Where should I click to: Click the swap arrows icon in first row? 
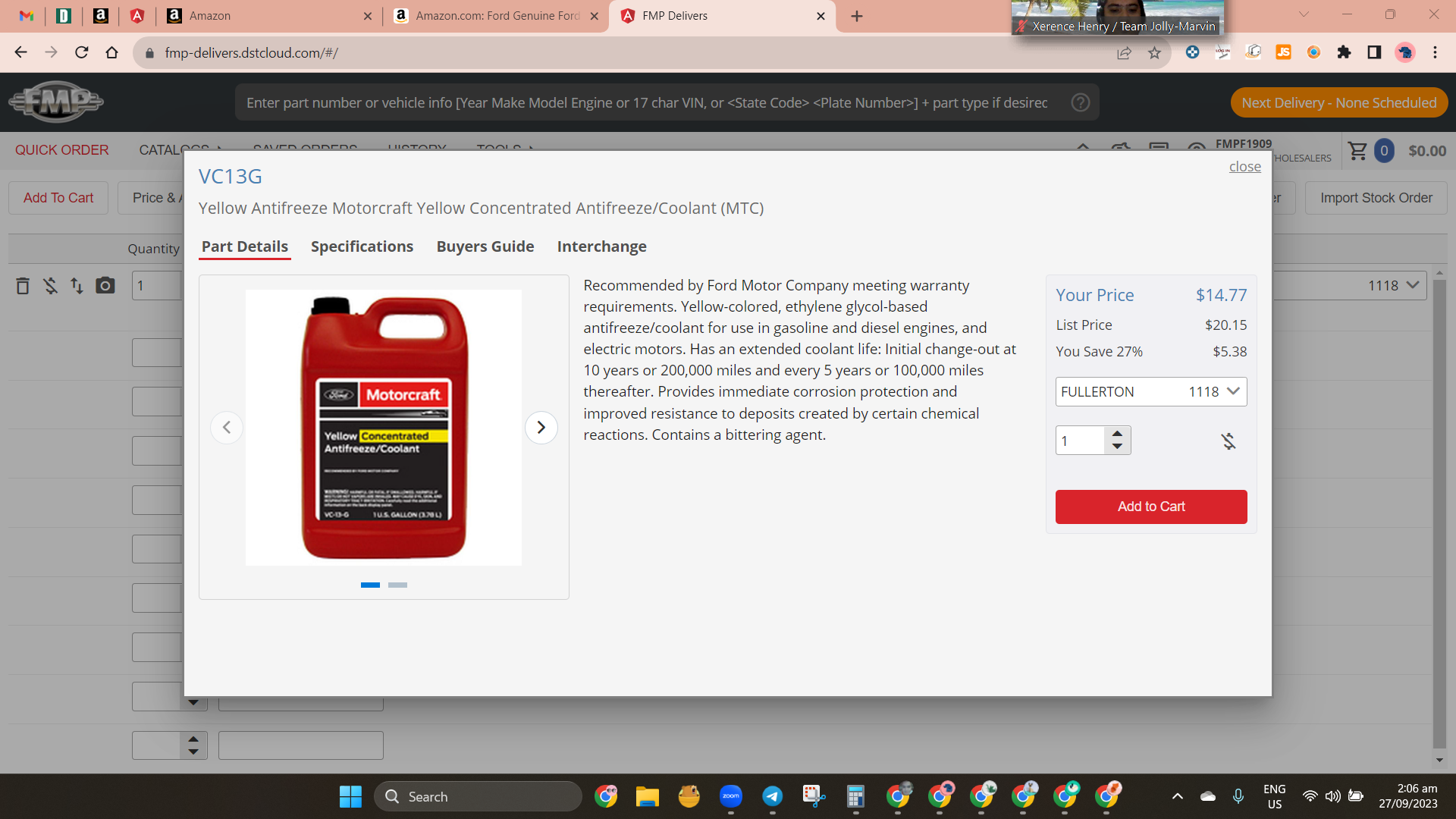pos(77,286)
